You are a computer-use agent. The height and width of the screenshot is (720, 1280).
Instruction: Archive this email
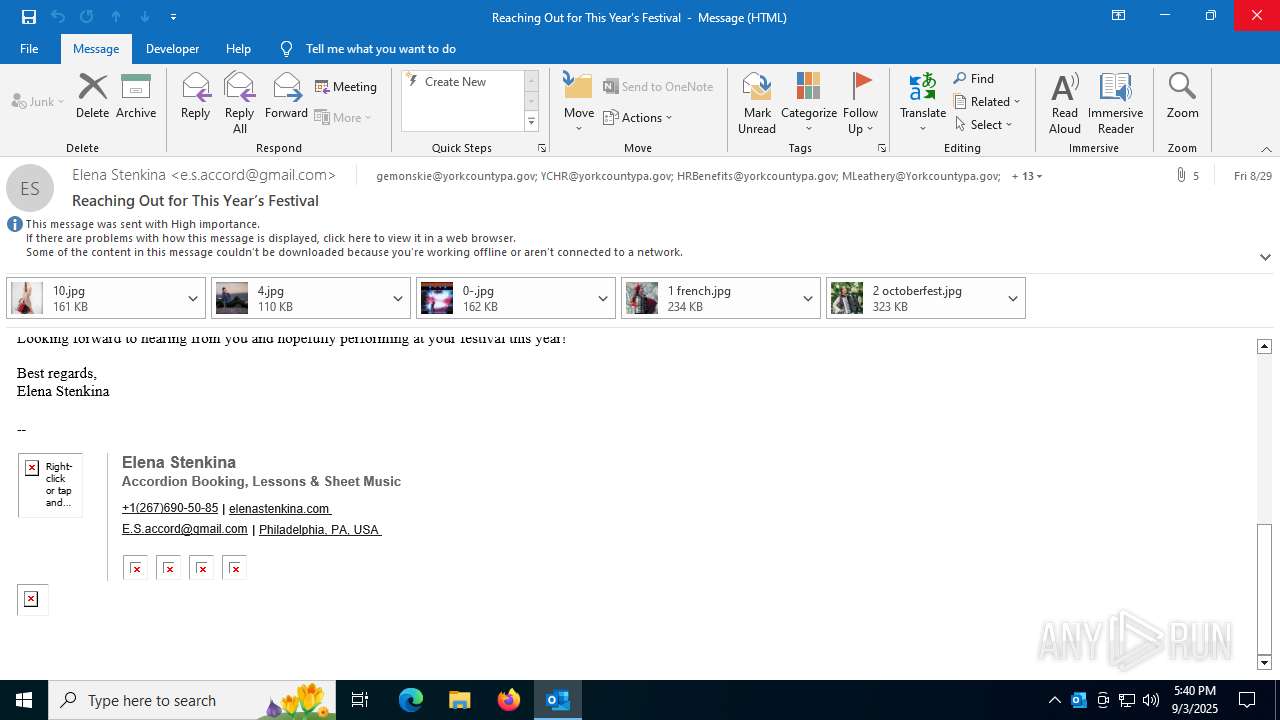tap(136, 97)
